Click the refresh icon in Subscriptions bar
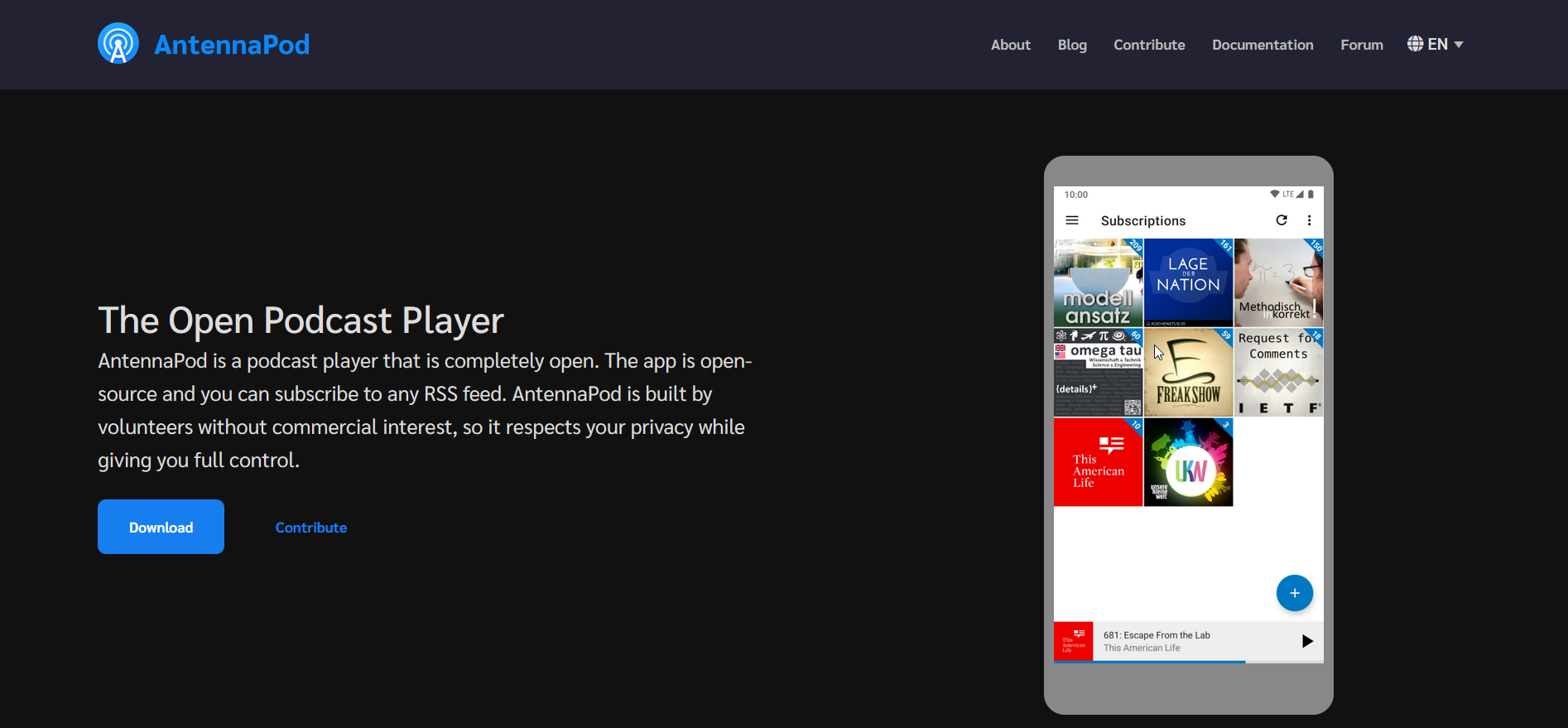The width and height of the screenshot is (1568, 728). (1282, 220)
